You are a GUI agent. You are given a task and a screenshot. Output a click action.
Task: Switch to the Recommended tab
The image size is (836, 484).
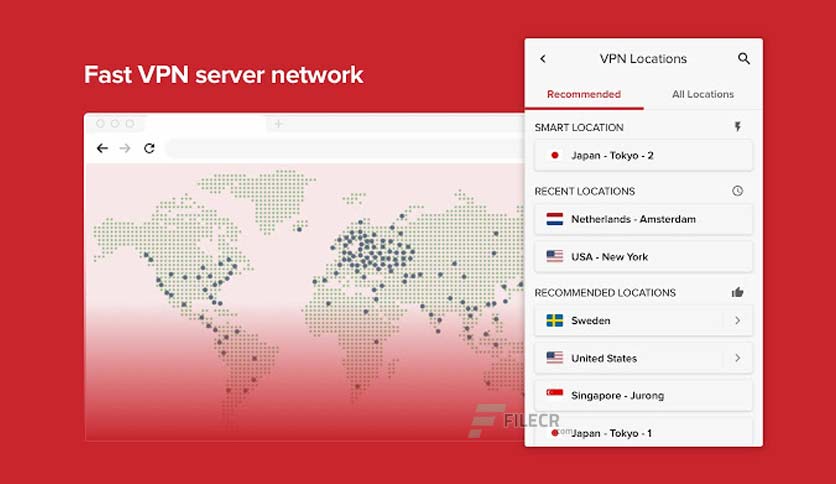coord(584,94)
